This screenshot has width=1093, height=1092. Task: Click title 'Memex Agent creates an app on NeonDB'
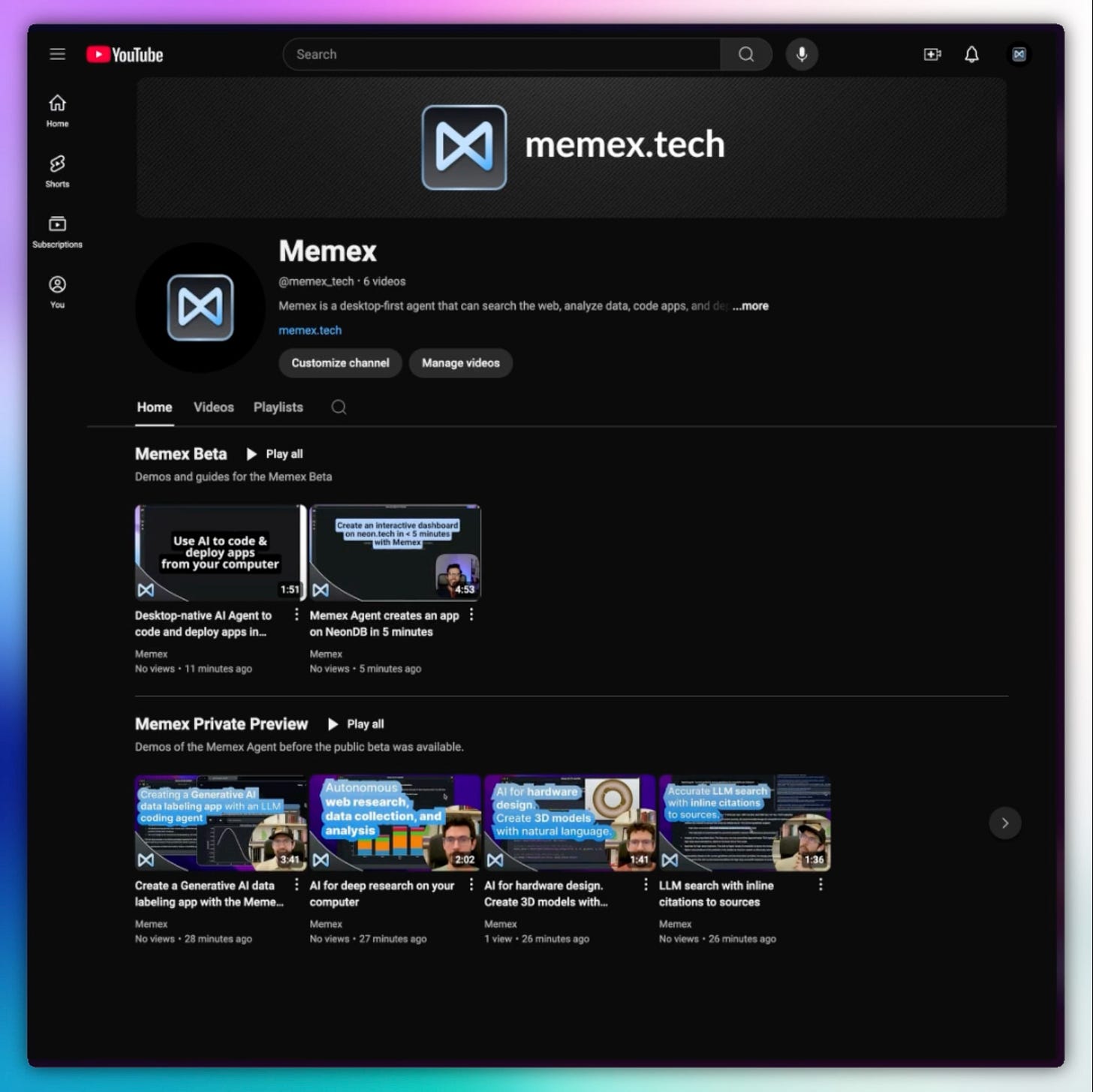(x=384, y=624)
